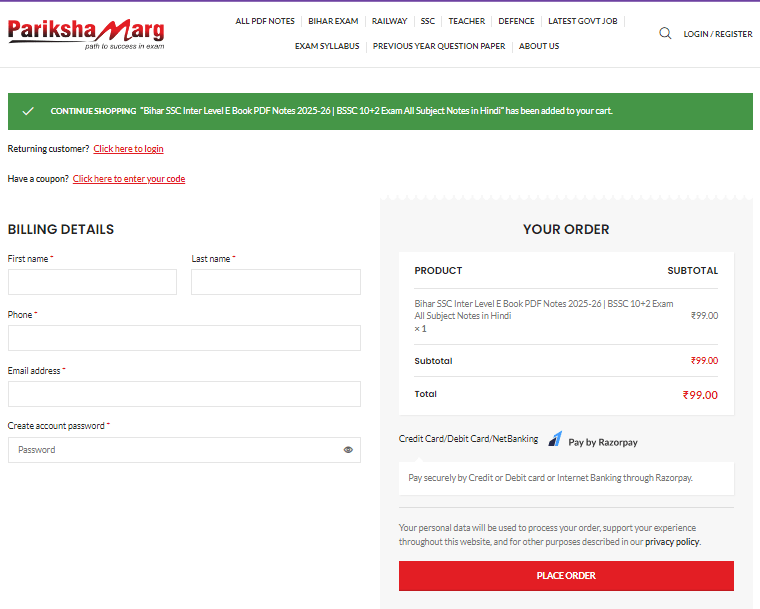Open Latest Govt Job page

click(582, 21)
